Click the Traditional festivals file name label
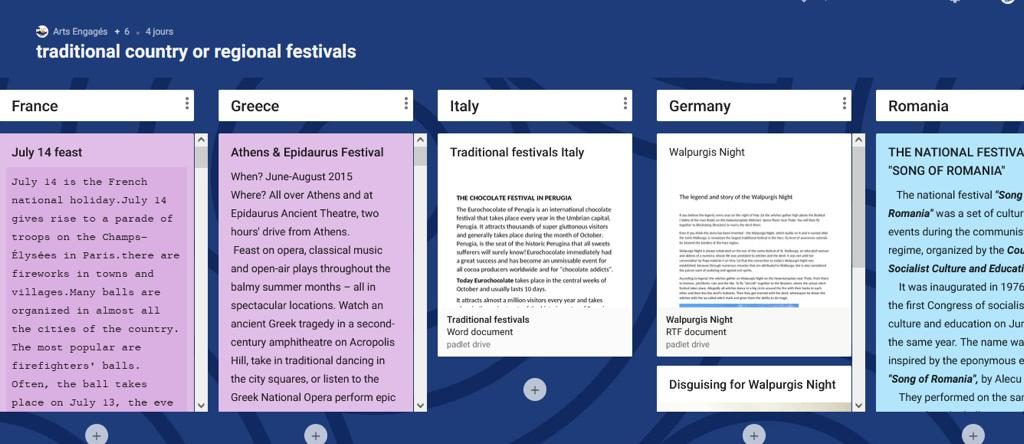This screenshot has height=444, width=1024. pyautogui.click(x=488, y=319)
